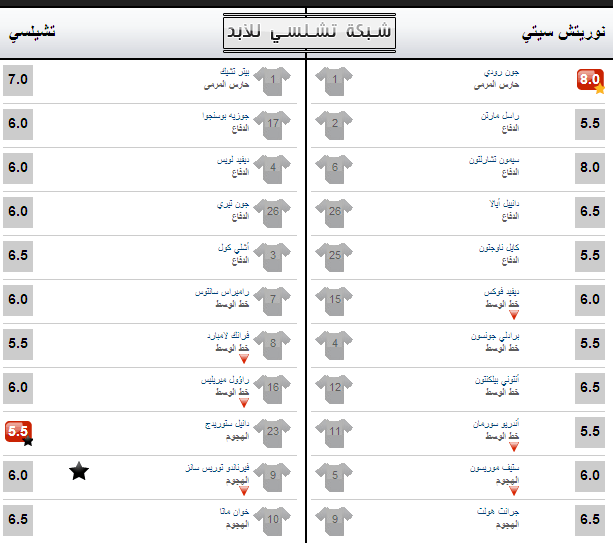Click Norwich's red 8.0 star rating badge

click(591, 81)
